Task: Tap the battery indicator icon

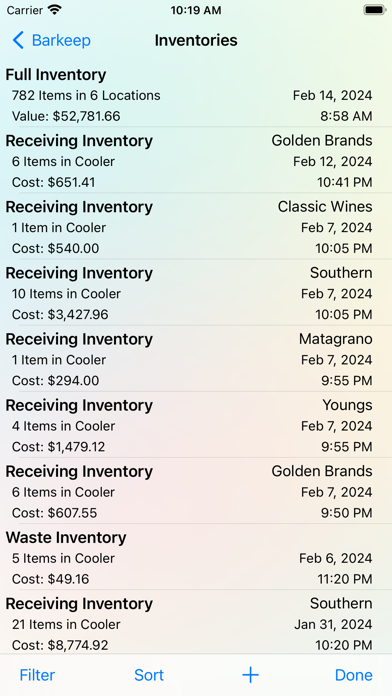Action: (374, 10)
